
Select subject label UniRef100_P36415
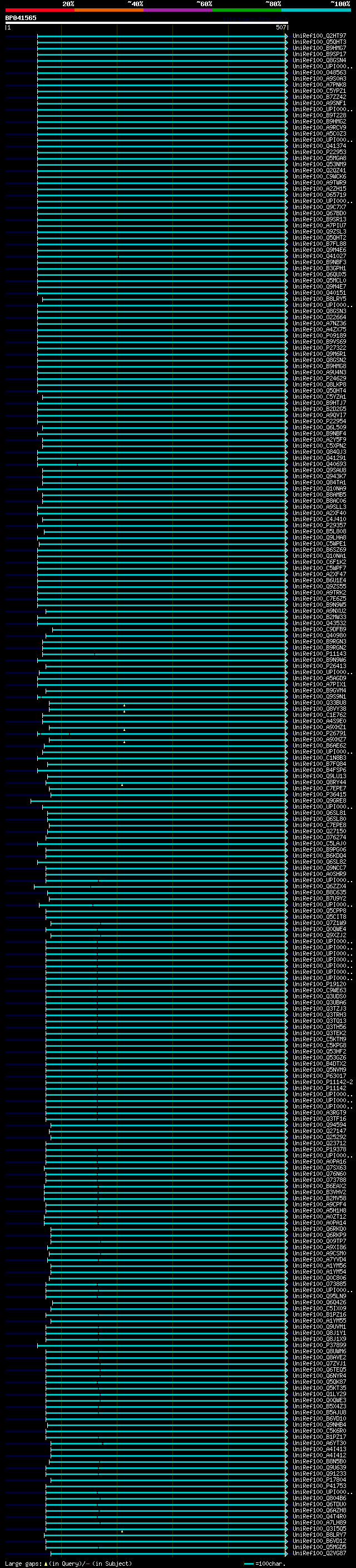click(x=319, y=795)
